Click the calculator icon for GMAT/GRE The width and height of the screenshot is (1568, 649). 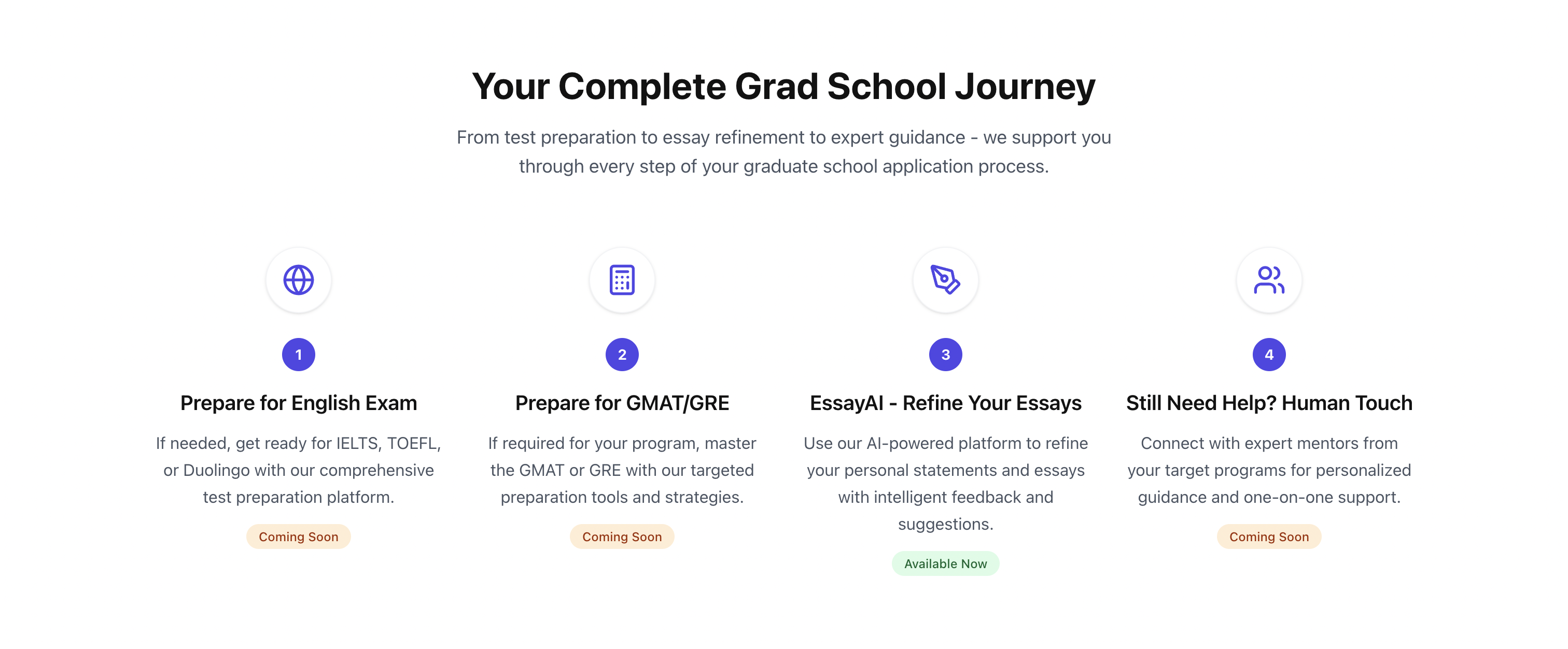click(x=622, y=280)
